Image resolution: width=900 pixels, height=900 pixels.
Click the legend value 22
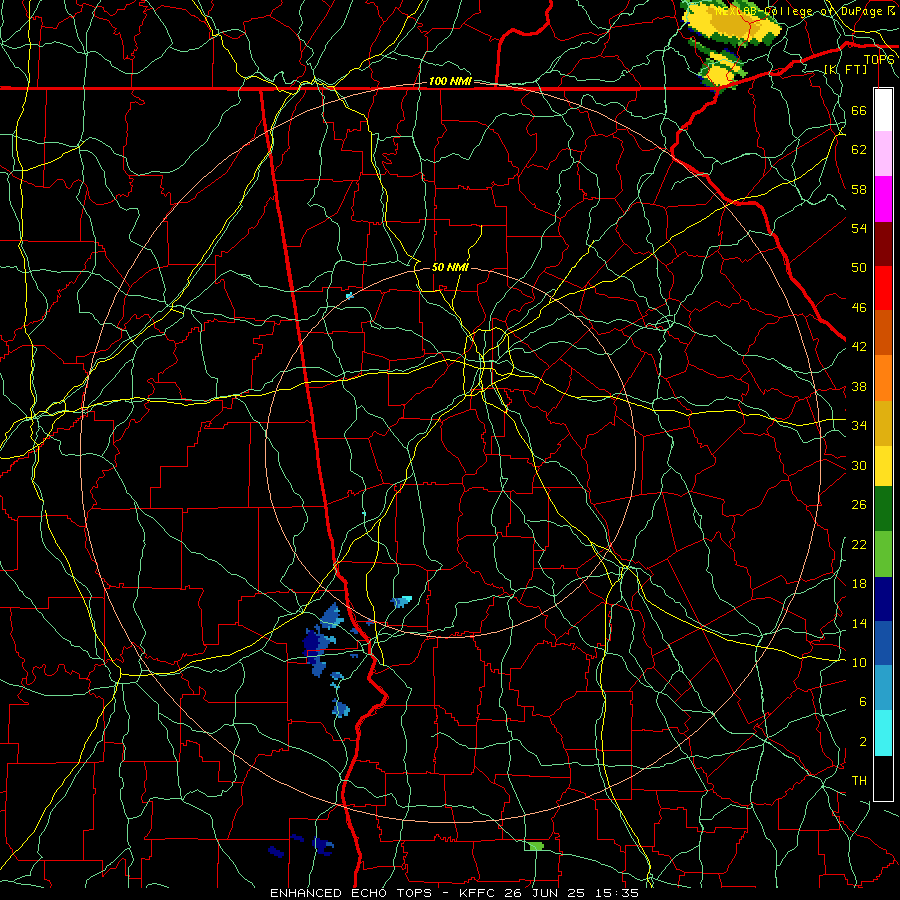[x=859, y=544]
